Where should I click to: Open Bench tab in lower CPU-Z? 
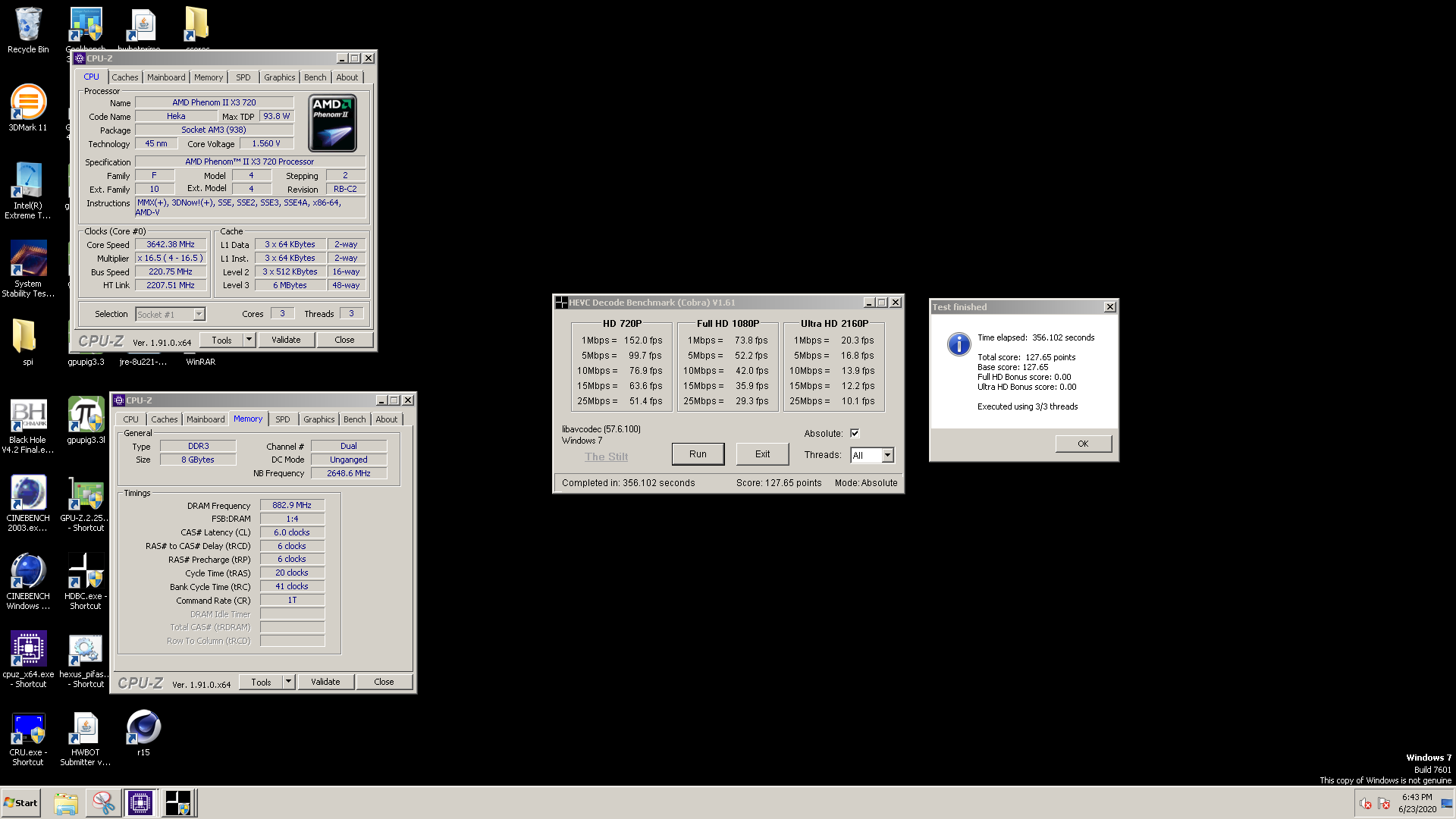point(354,419)
